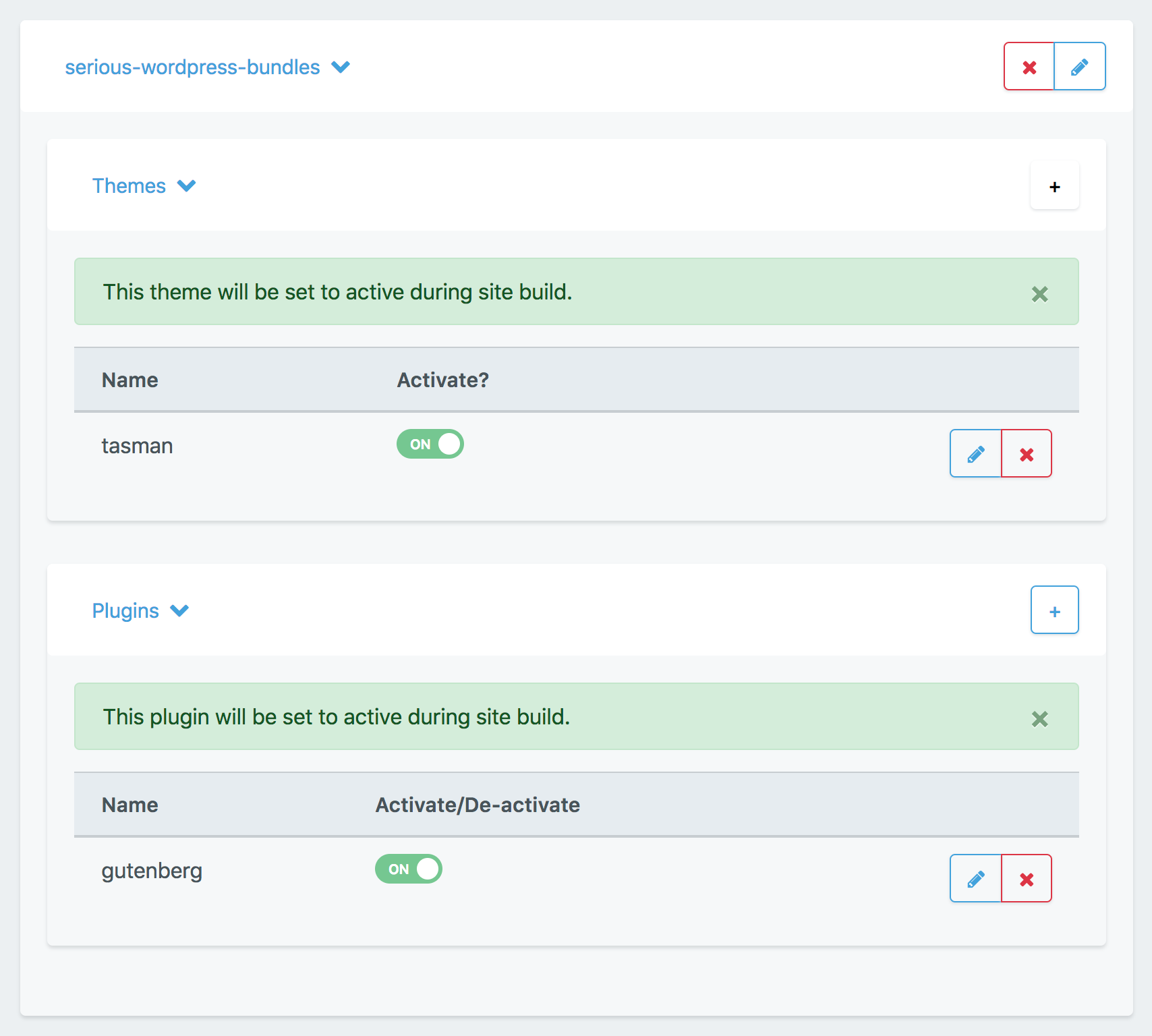The image size is (1152, 1036).
Task: Dismiss the theme activation notice
Action: [1040, 293]
